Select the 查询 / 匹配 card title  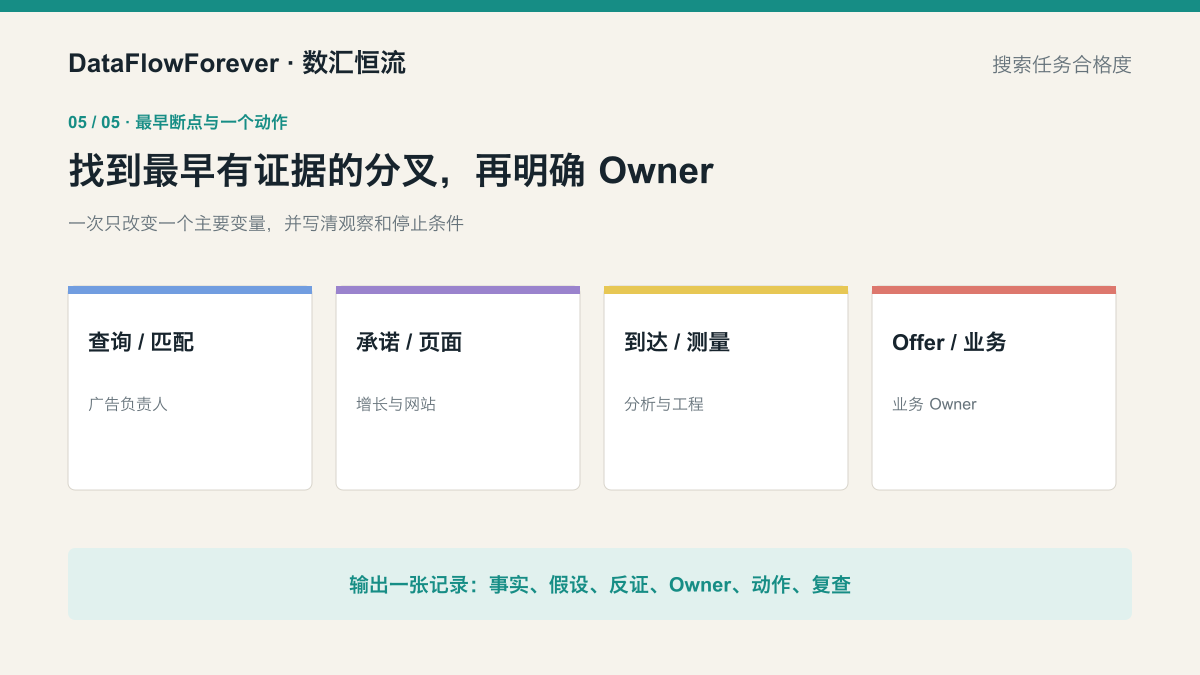coord(141,342)
